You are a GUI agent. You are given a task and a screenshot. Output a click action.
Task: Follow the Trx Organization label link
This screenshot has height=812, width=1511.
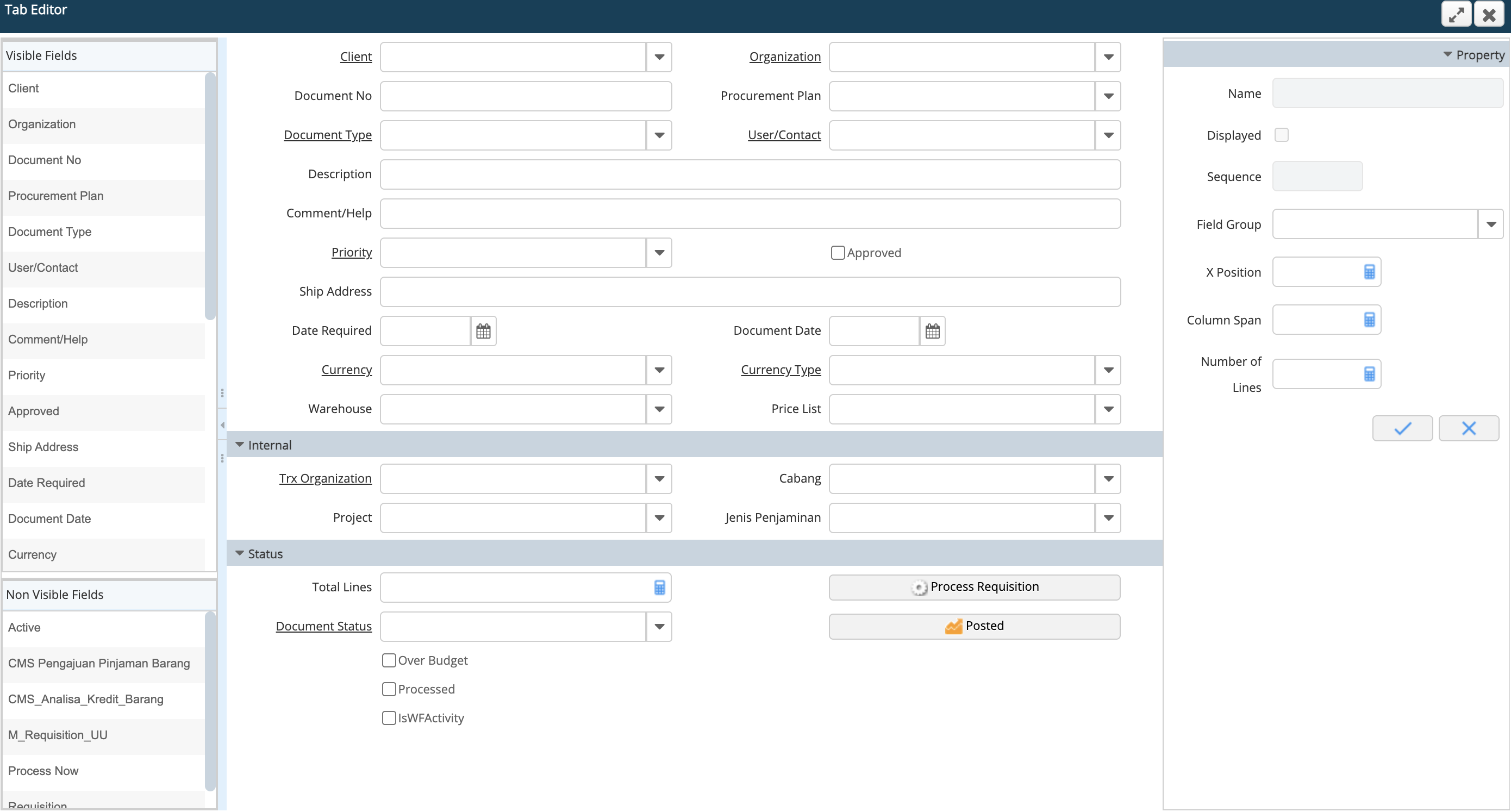click(325, 479)
